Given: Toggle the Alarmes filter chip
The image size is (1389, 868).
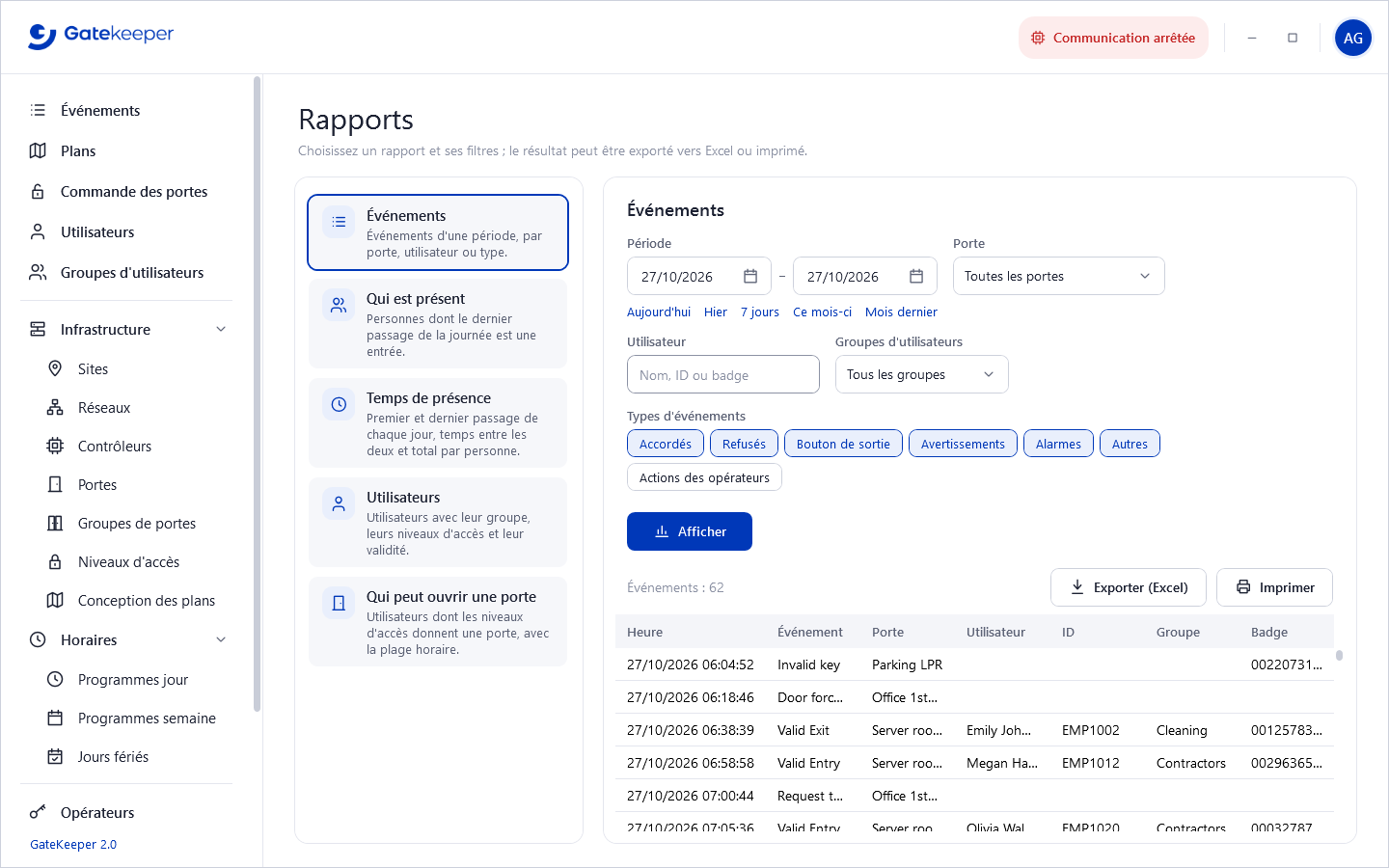Looking at the screenshot, I should click(1058, 444).
